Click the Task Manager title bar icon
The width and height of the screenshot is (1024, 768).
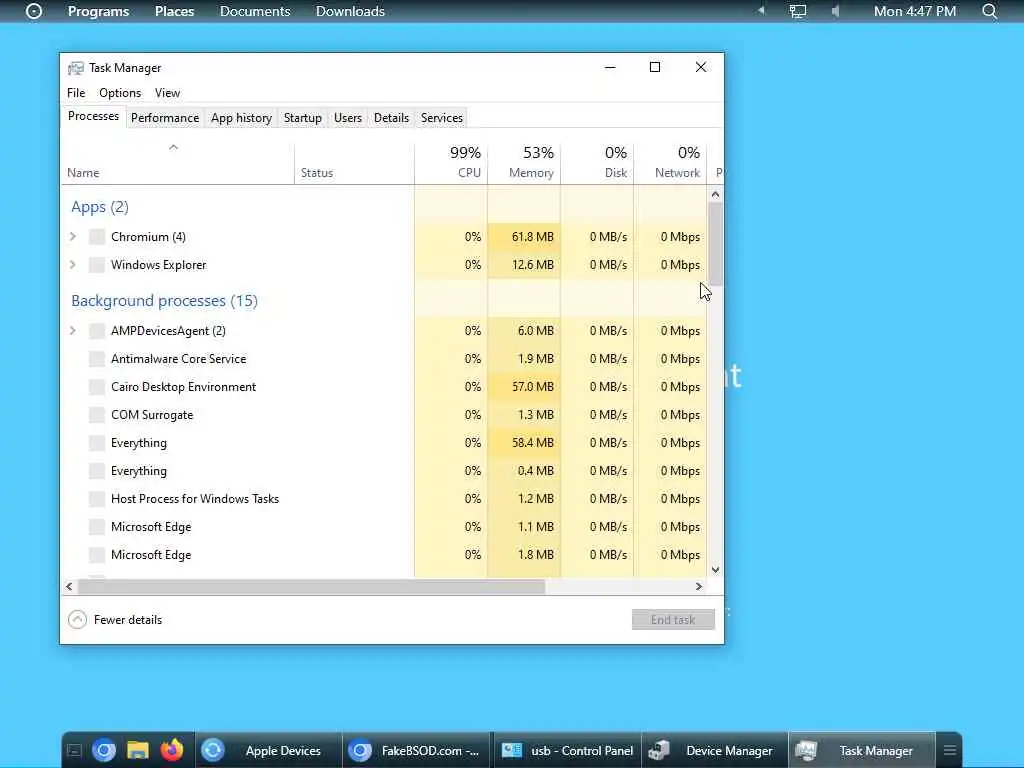pos(76,68)
